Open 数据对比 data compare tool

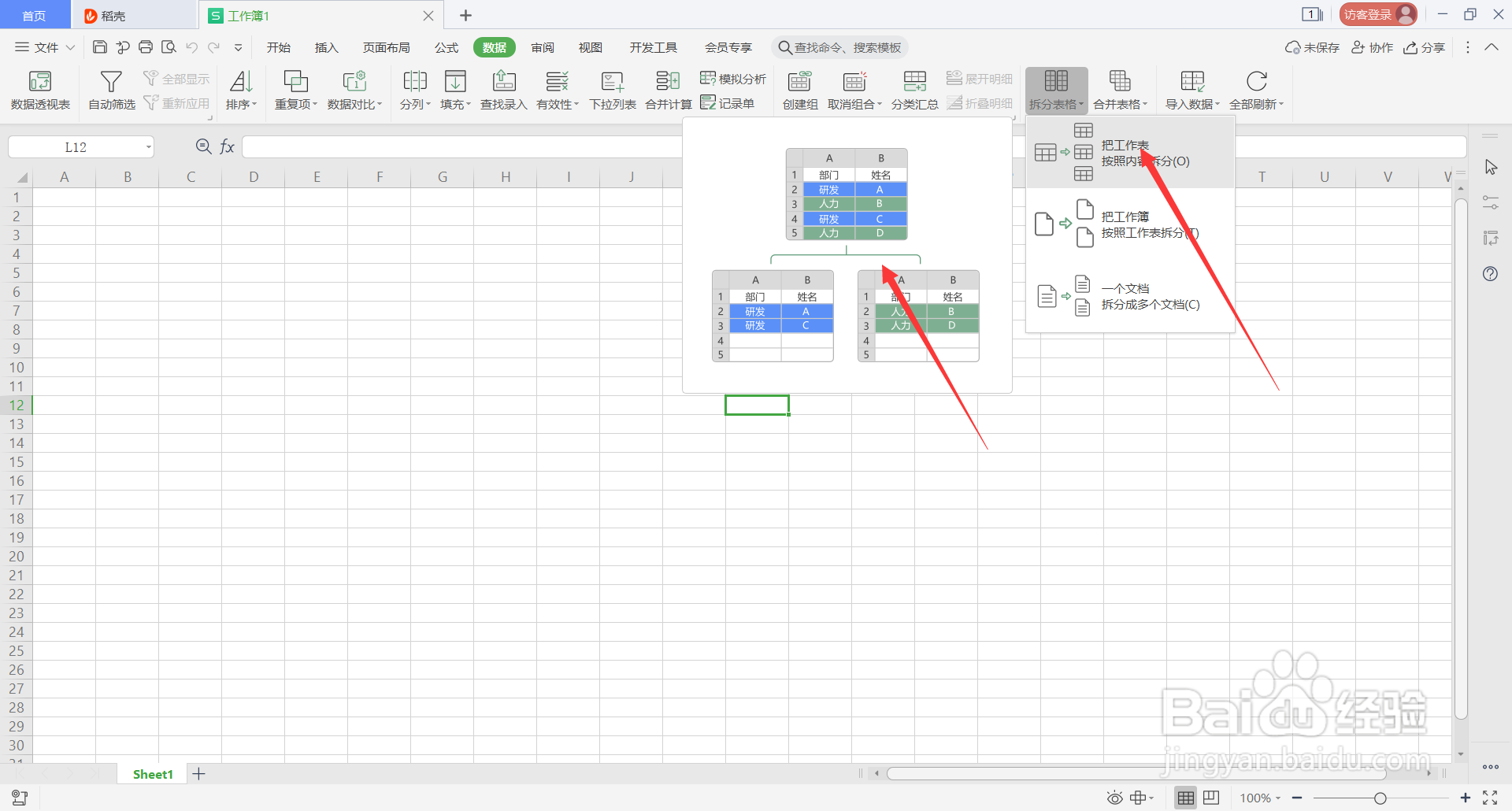pos(354,90)
